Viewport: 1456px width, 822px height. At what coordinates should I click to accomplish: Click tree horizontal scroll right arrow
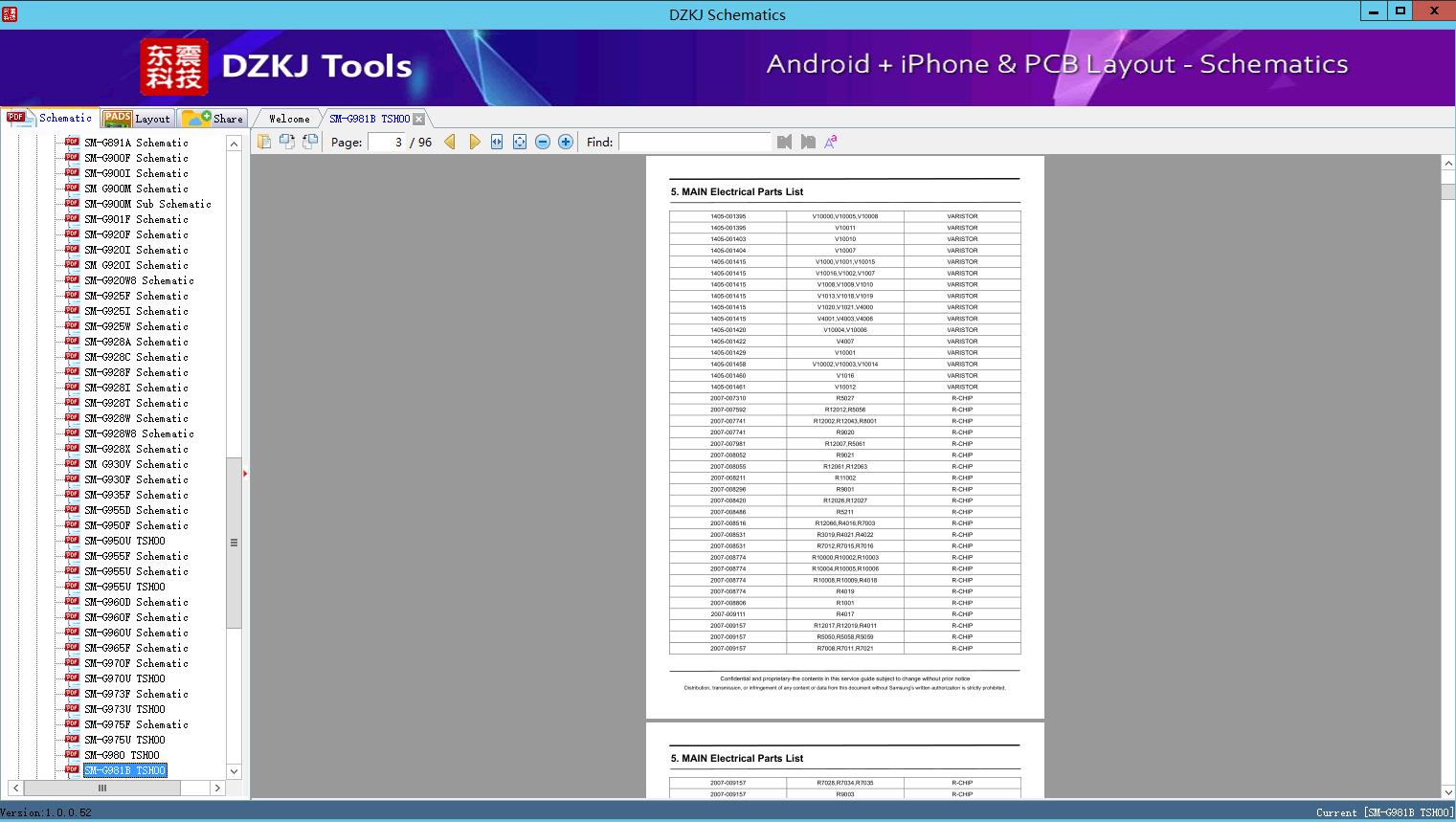click(217, 788)
